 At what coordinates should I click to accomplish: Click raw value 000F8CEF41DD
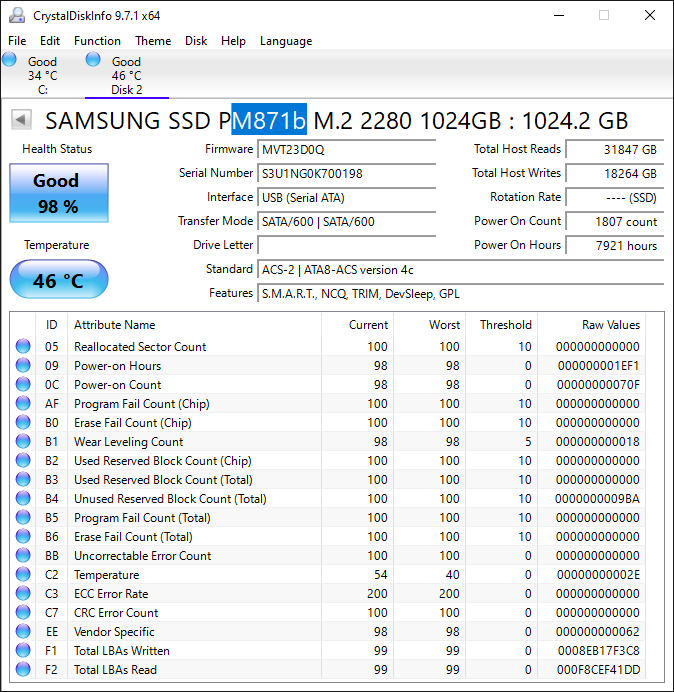[x=598, y=669]
